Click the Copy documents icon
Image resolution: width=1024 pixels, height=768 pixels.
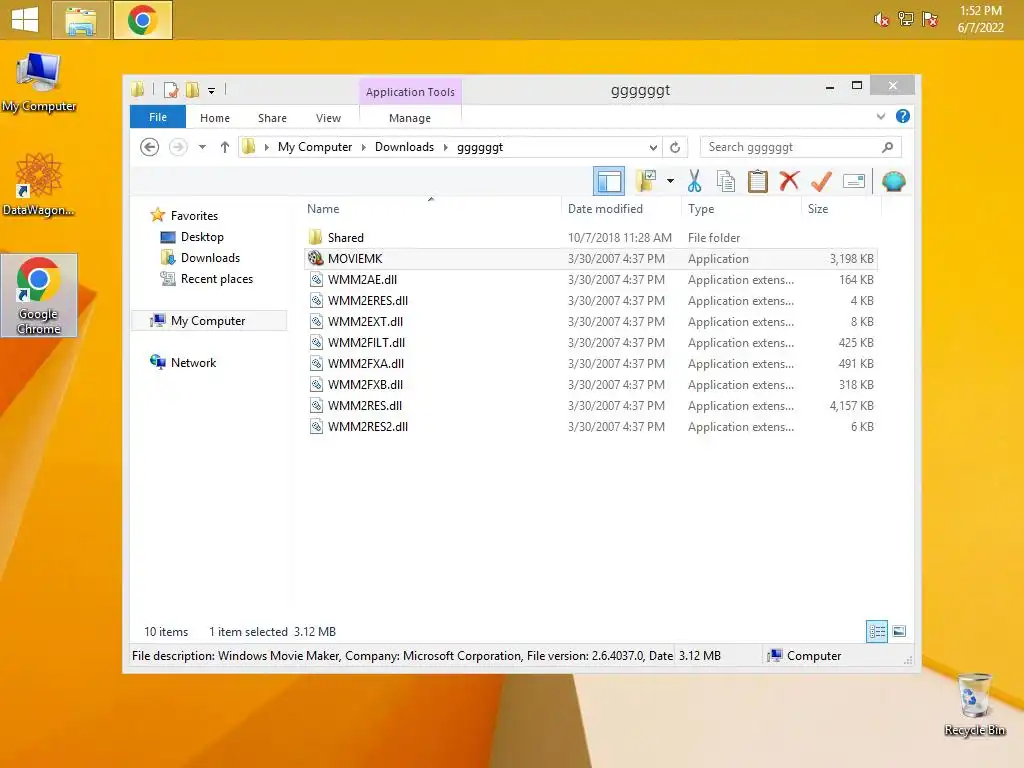(726, 181)
